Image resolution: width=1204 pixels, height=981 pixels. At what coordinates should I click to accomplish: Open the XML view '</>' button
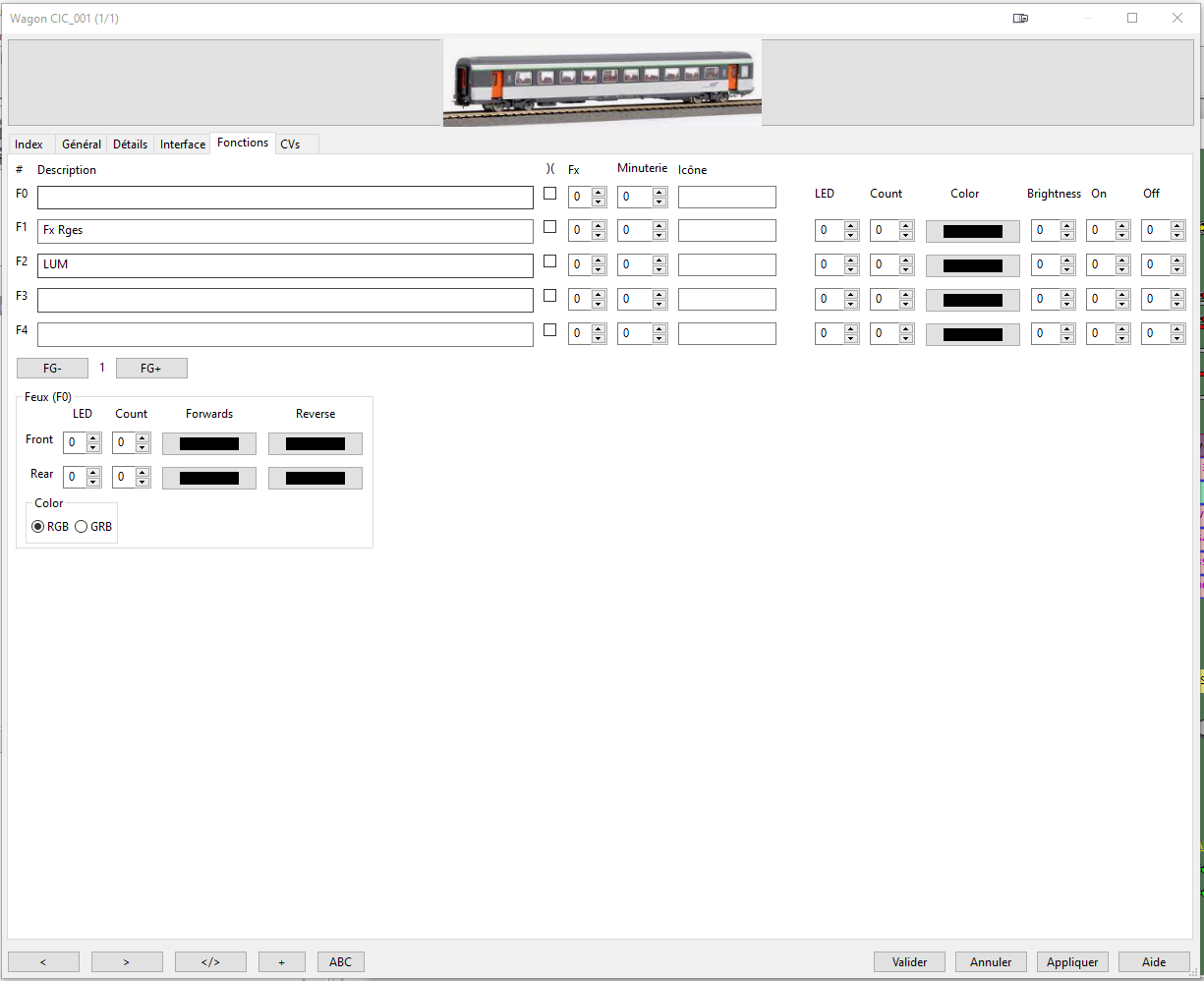coord(210,962)
